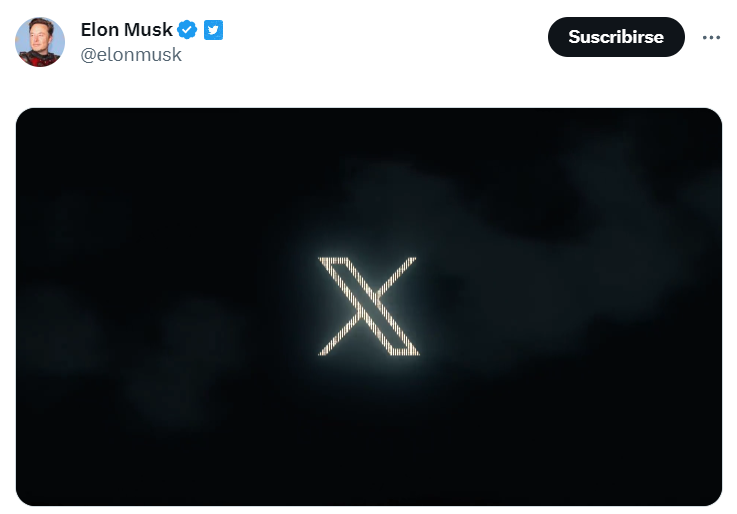Select the square blue bird badge
The height and width of the screenshot is (514, 737).
[213, 30]
